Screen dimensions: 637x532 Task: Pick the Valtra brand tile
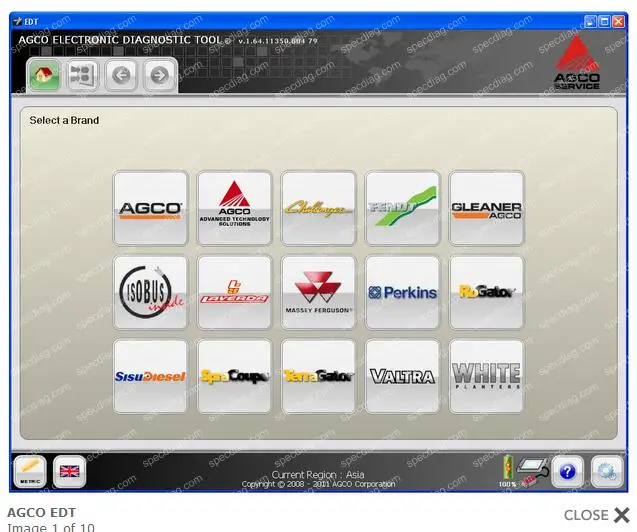[403, 376]
